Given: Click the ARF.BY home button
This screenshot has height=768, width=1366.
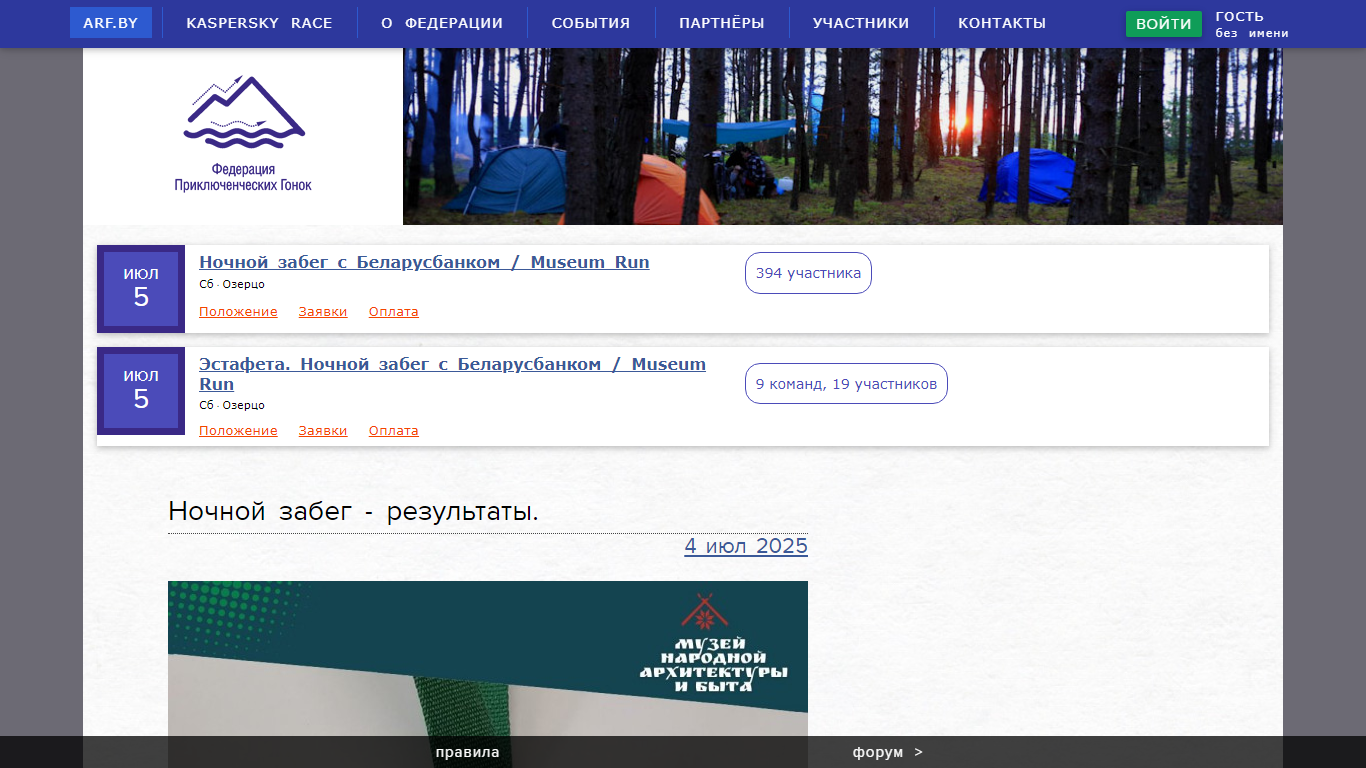Looking at the screenshot, I should pos(111,23).
